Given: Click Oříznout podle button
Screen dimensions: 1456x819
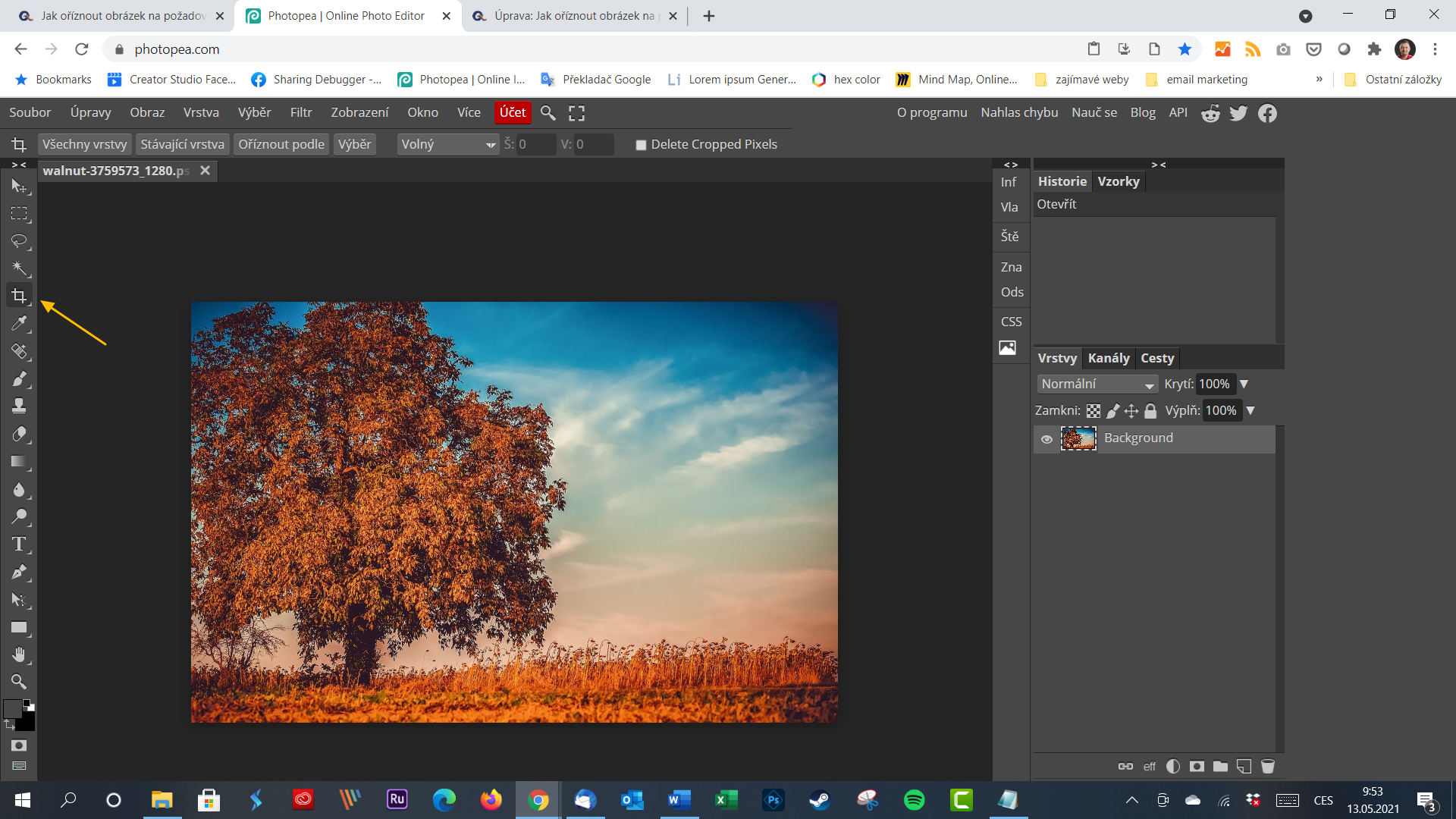Looking at the screenshot, I should [x=282, y=144].
